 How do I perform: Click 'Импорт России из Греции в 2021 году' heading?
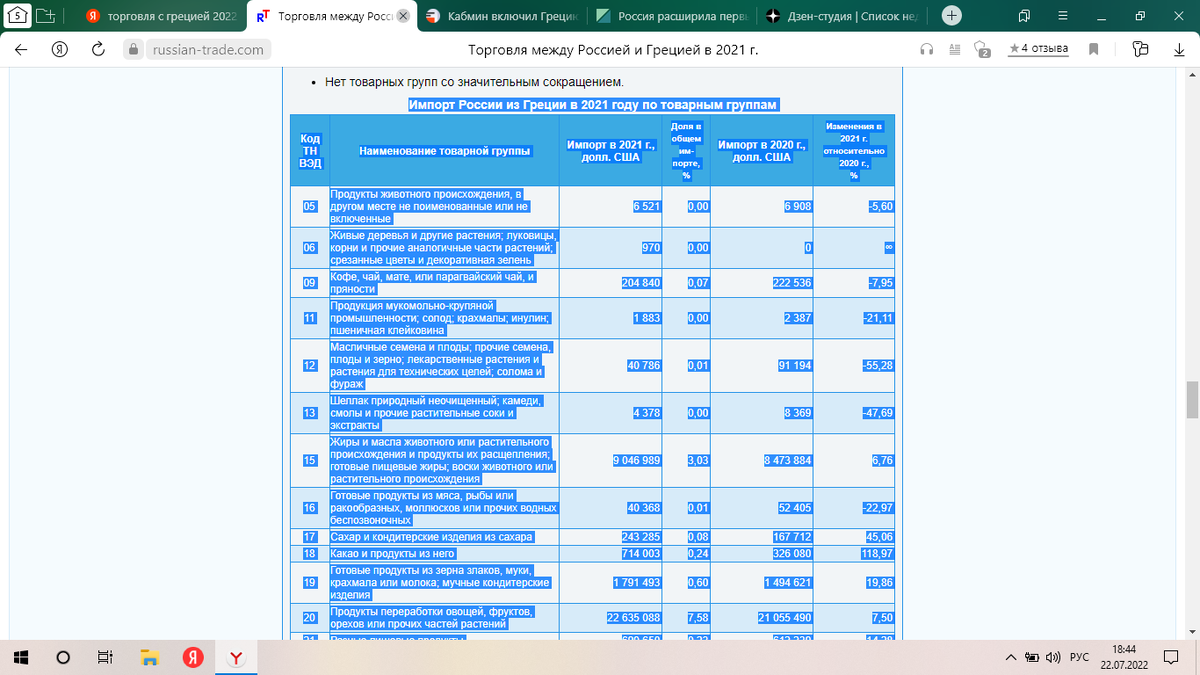click(x=593, y=105)
